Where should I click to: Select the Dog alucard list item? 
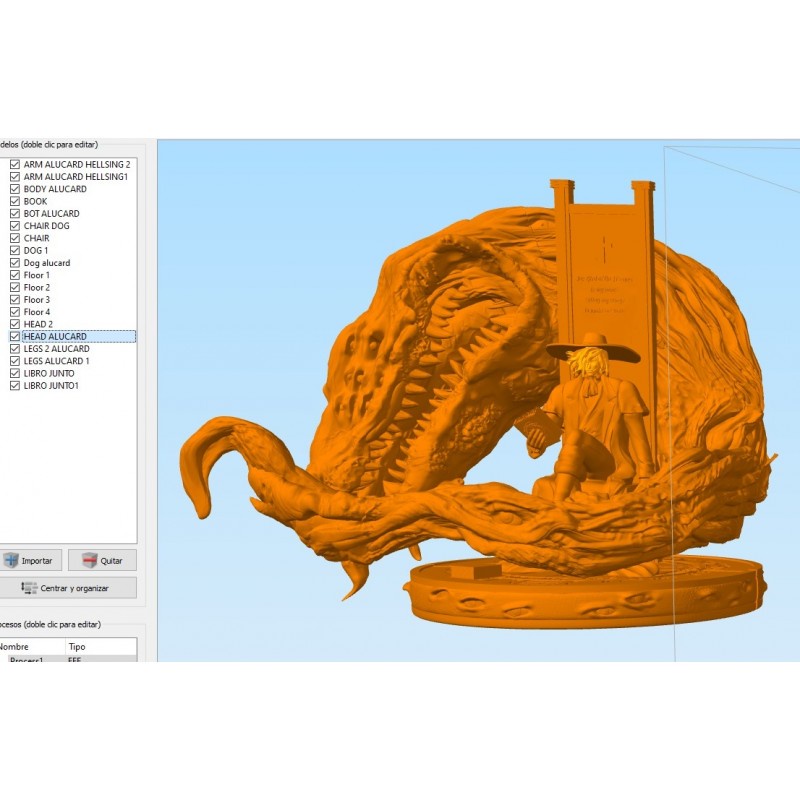[x=47, y=263]
